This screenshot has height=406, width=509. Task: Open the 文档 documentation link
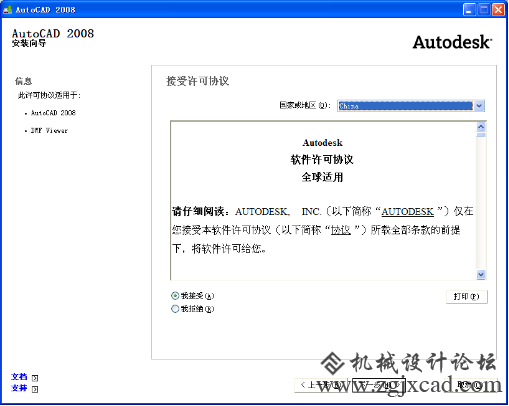coord(19,377)
